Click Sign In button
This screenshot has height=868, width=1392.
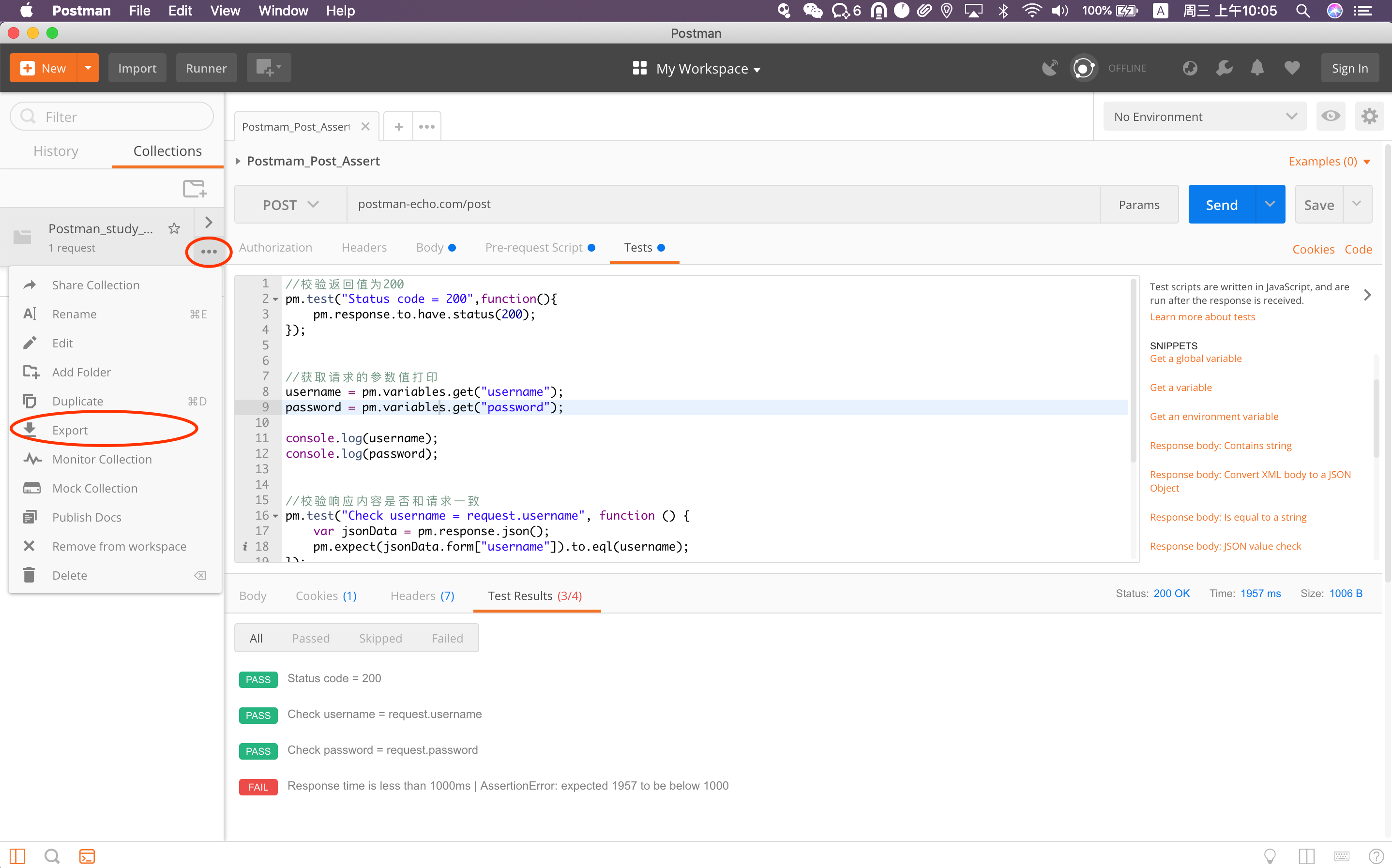[1349, 68]
